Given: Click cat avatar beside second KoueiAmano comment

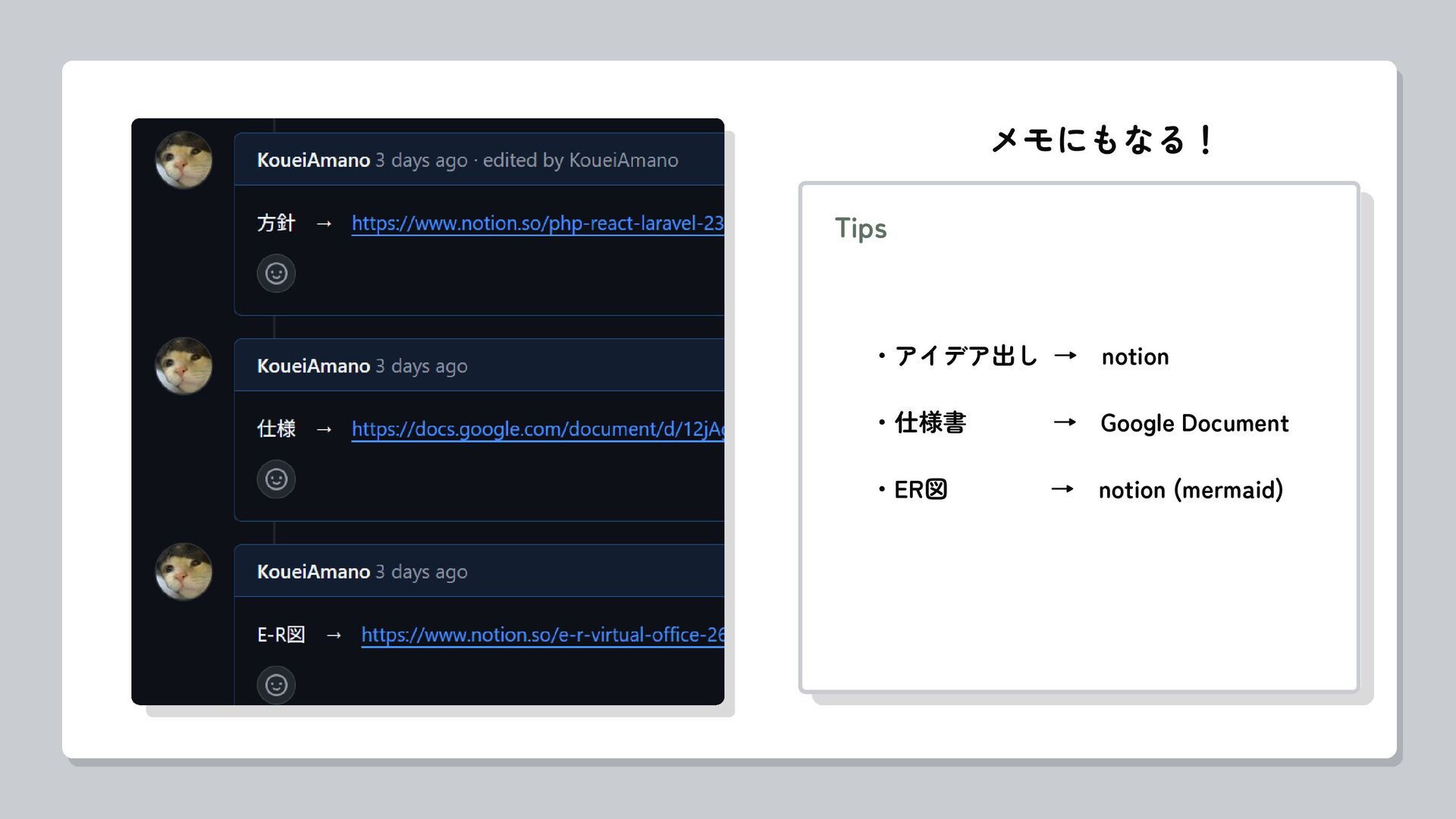Looking at the screenshot, I should [184, 366].
